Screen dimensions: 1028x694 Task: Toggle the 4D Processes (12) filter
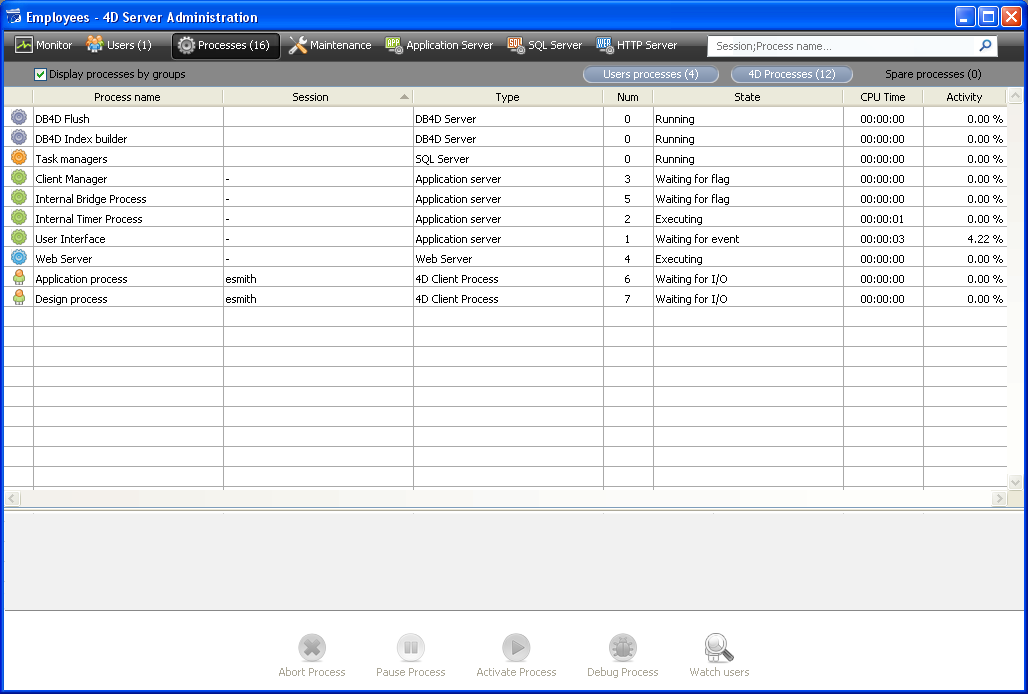pos(791,74)
